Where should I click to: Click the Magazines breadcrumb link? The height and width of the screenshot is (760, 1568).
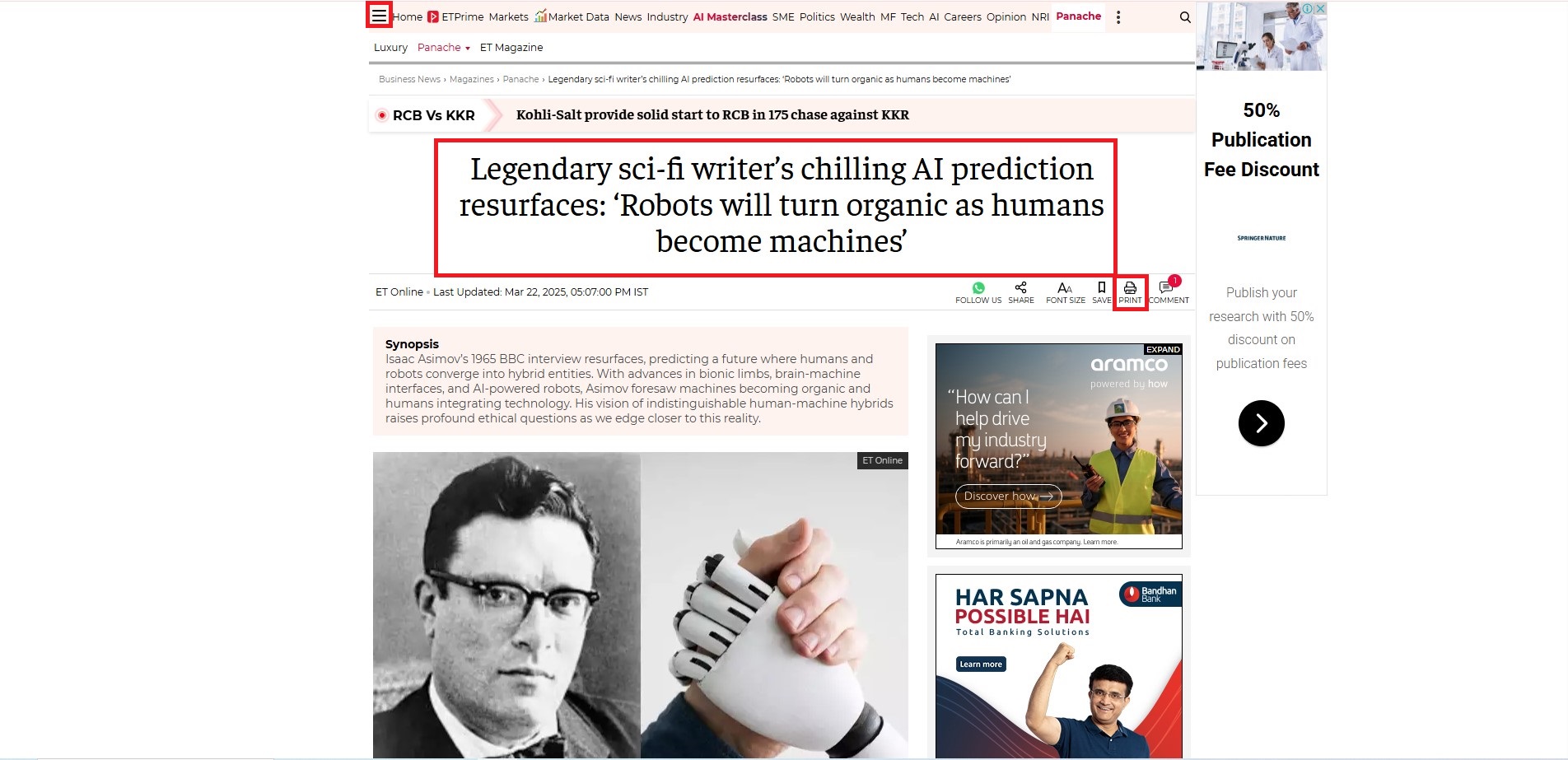point(472,80)
